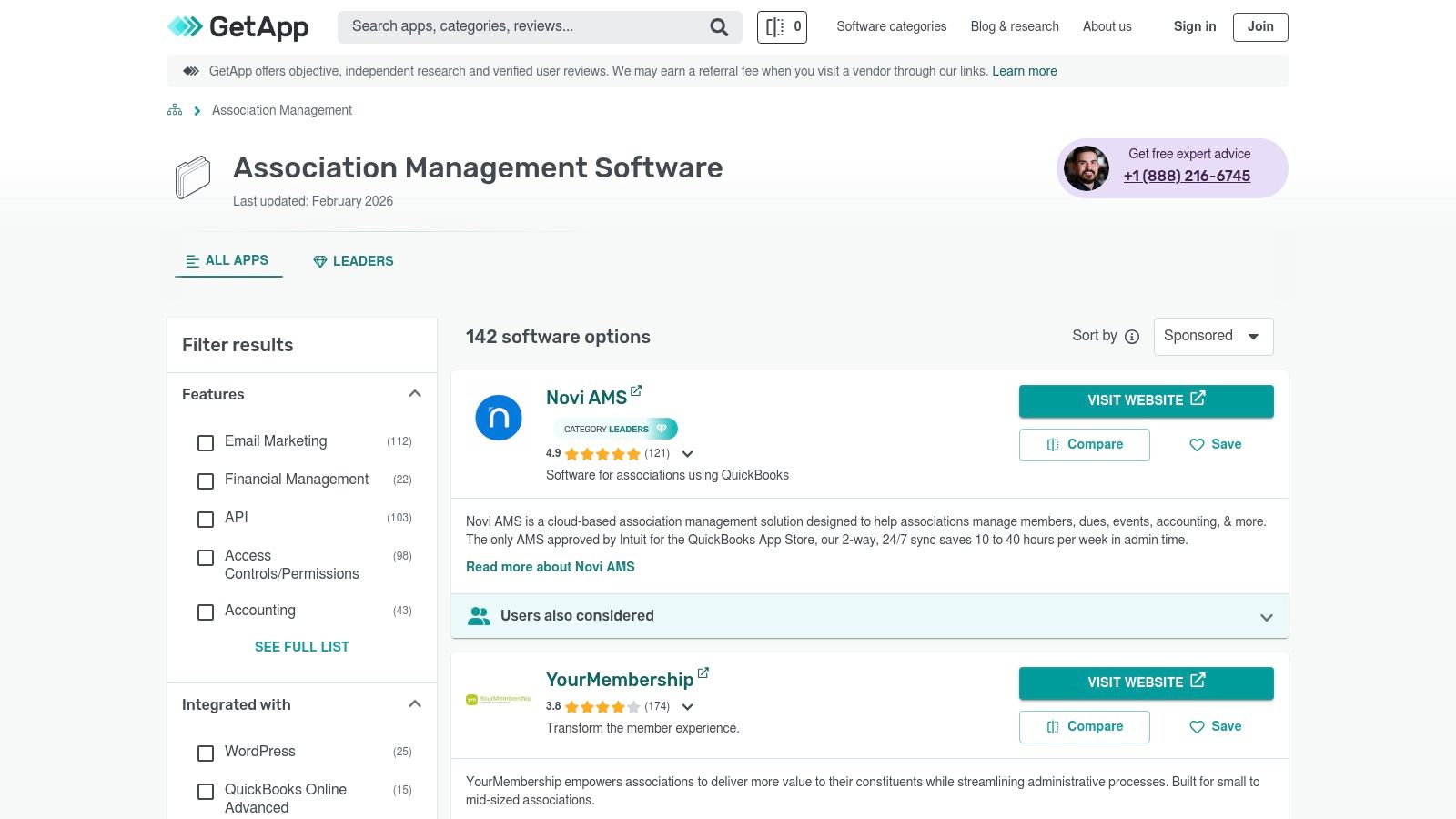Click the GetApp logo
Screen dimensions: 1456x819
(x=237, y=26)
